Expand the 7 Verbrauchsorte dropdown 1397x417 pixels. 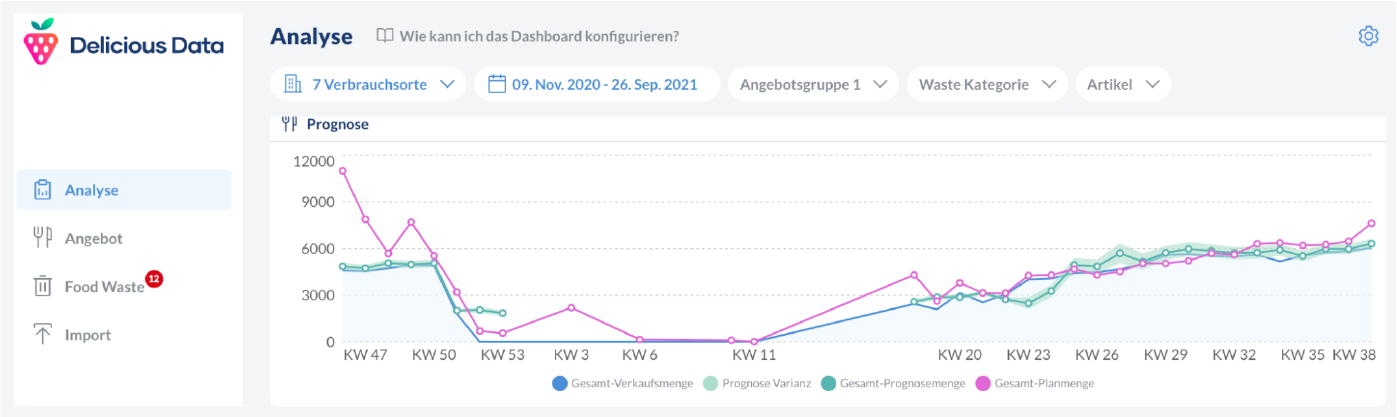(369, 84)
